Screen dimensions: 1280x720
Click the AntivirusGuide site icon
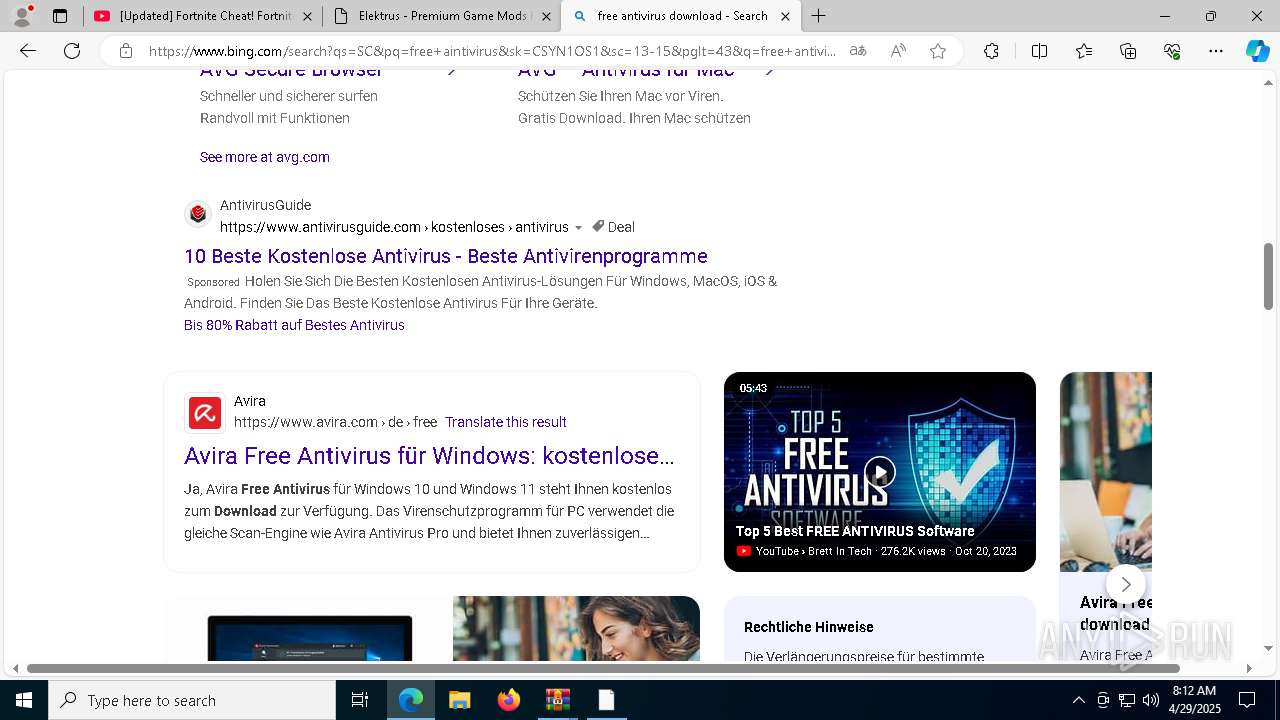point(198,214)
